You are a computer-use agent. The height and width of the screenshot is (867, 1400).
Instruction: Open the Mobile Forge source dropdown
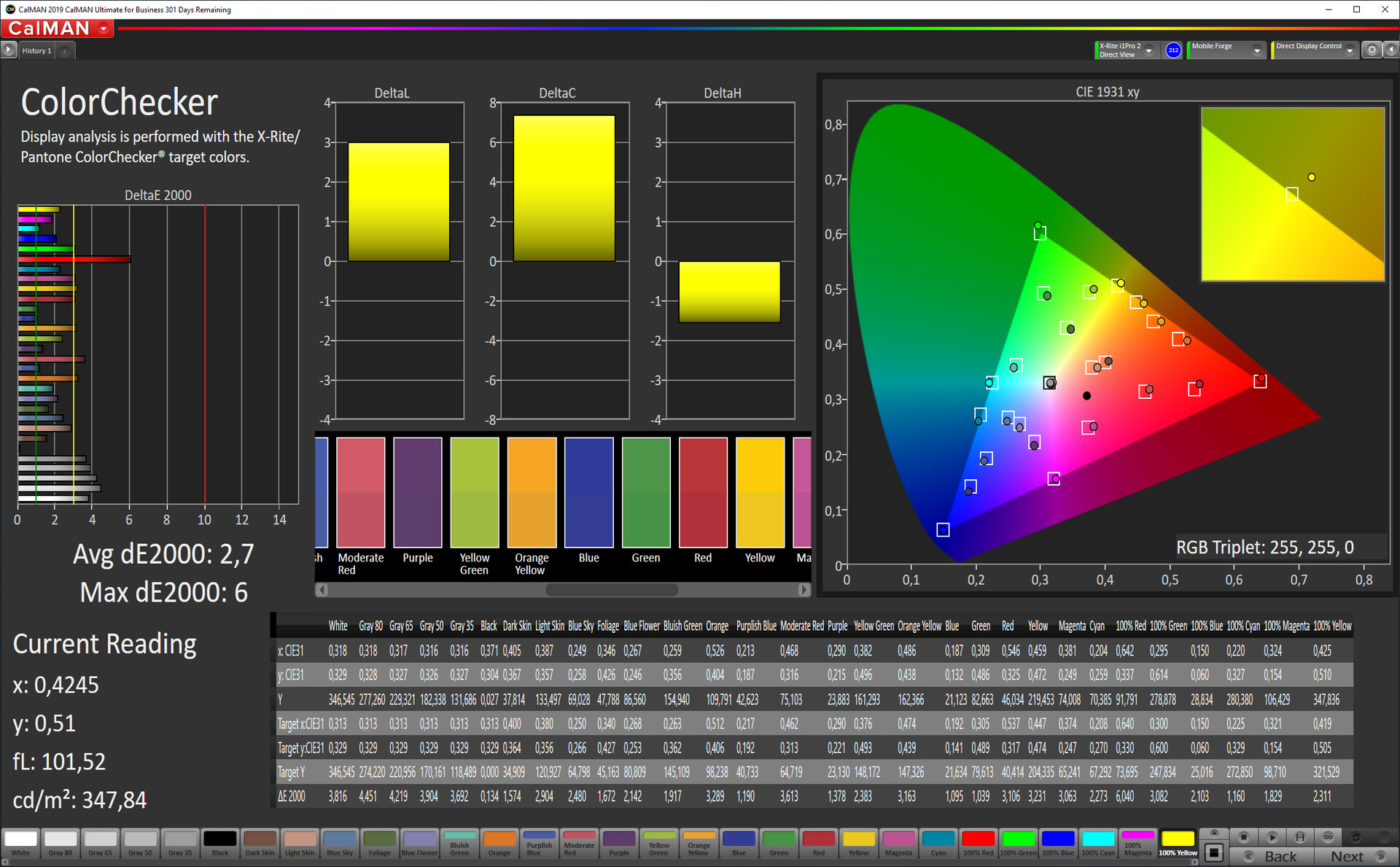point(1226,50)
